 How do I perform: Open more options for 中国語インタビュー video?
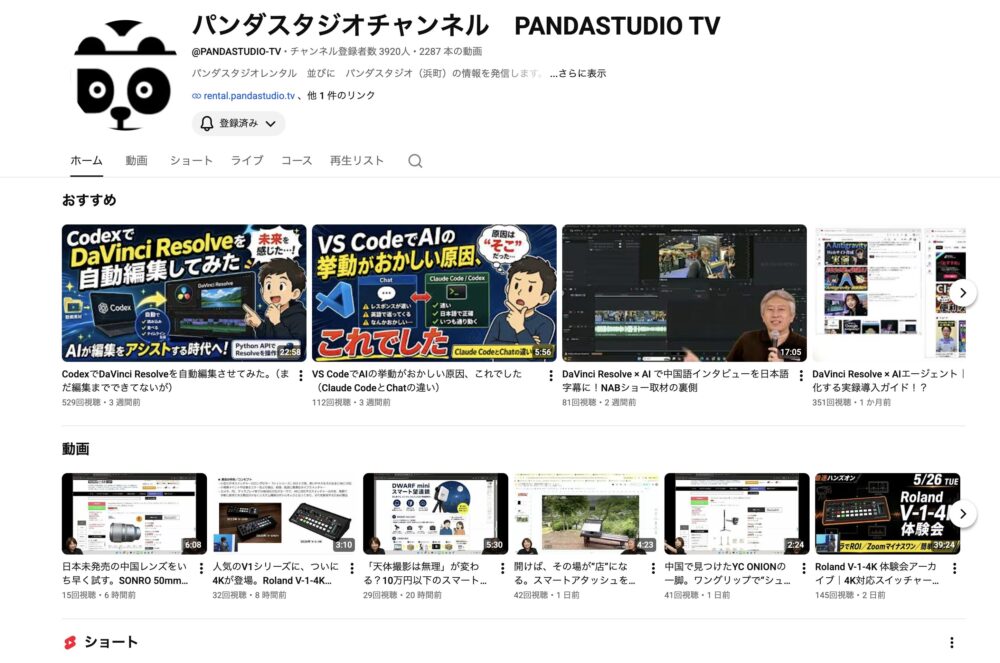(x=801, y=375)
